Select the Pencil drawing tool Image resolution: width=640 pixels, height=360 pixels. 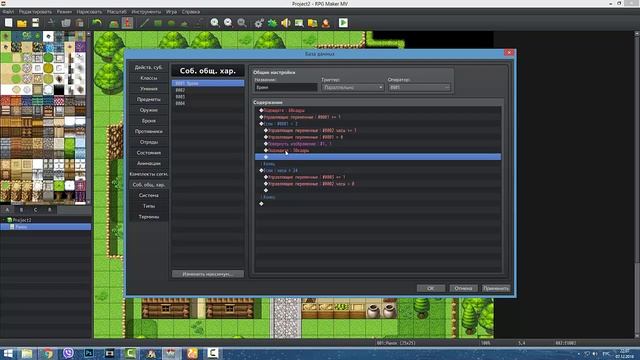point(144,23)
